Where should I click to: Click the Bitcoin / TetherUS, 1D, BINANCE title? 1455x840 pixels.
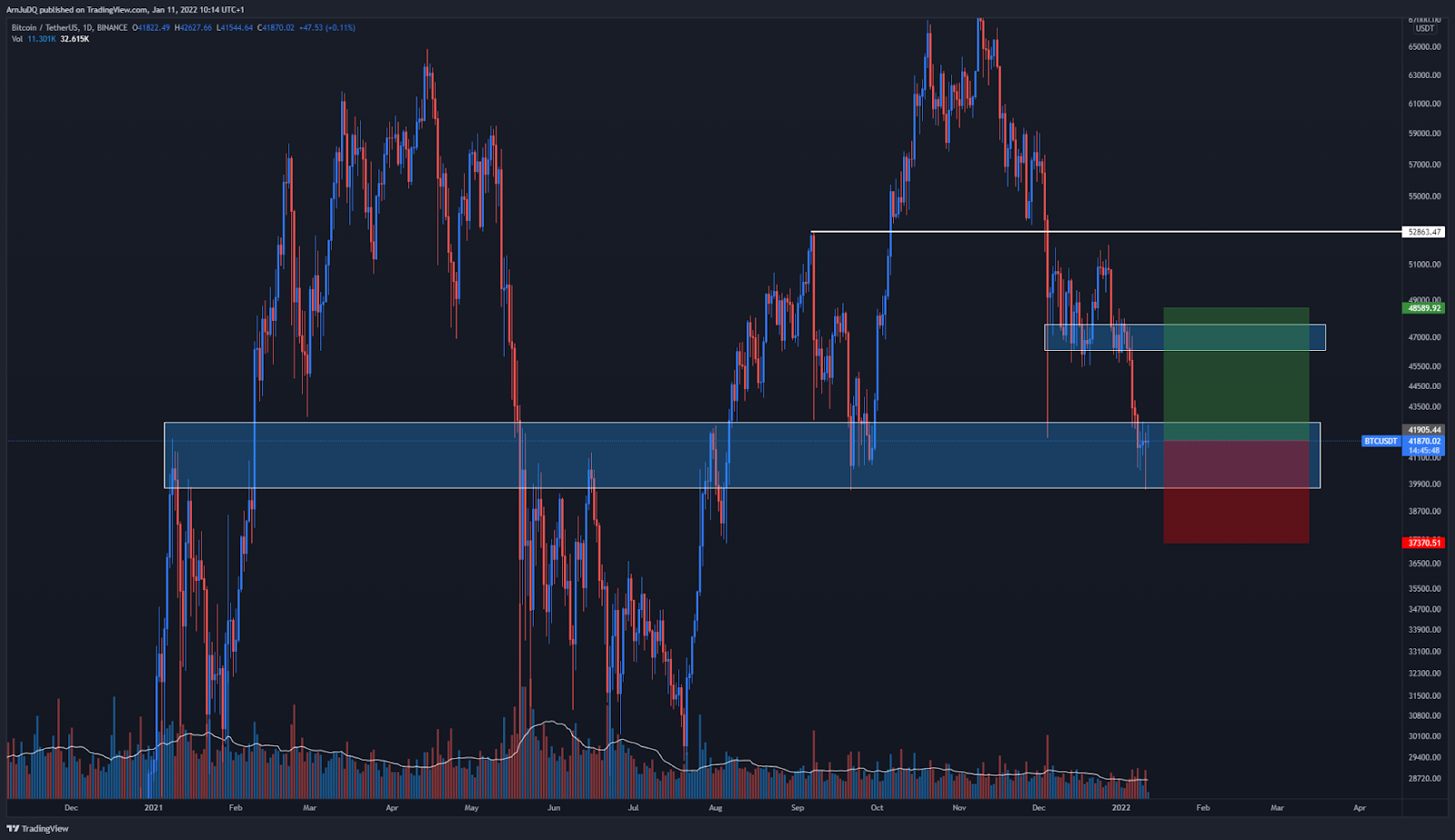point(69,28)
